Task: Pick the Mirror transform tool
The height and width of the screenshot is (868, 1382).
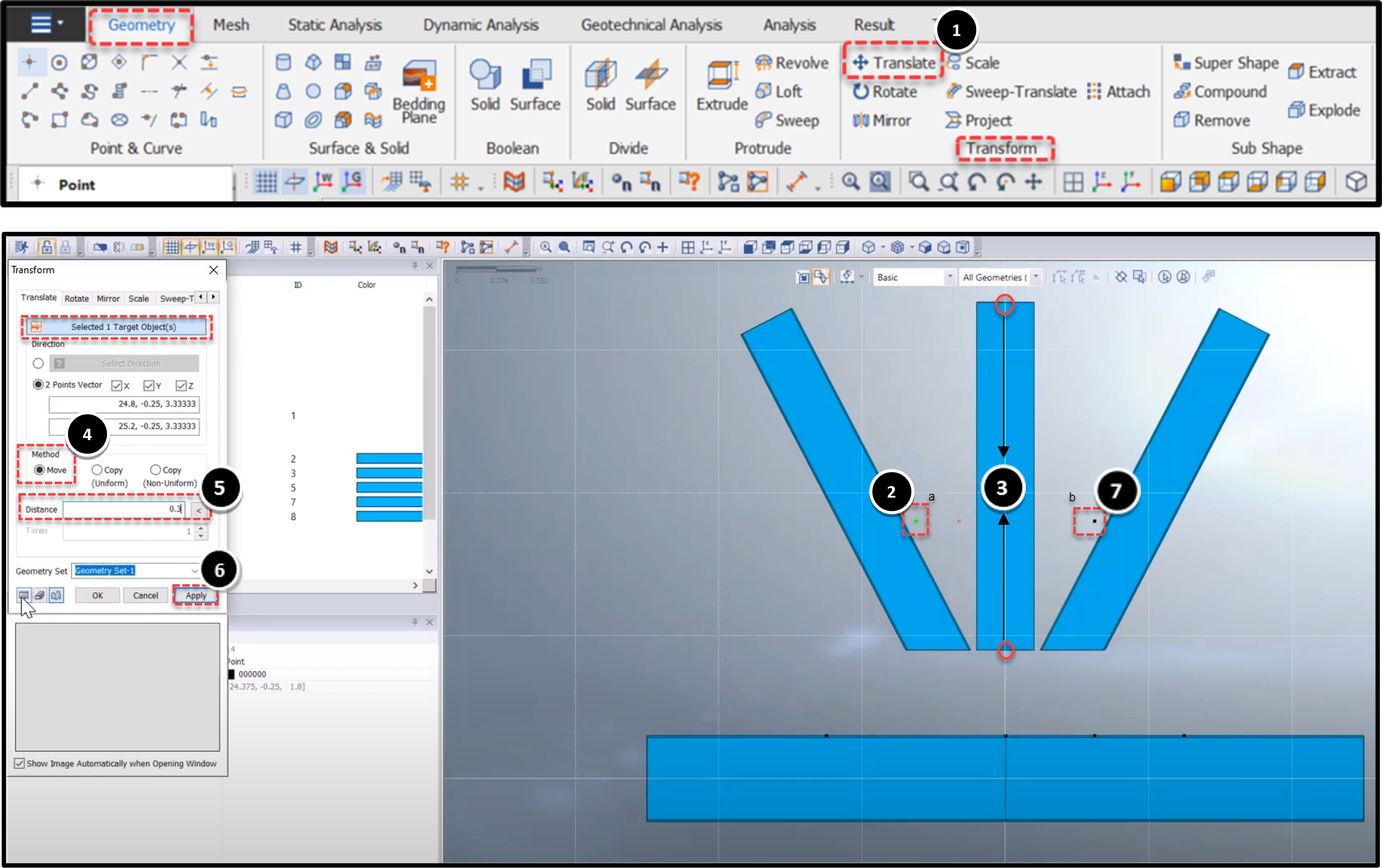Action: (x=881, y=121)
